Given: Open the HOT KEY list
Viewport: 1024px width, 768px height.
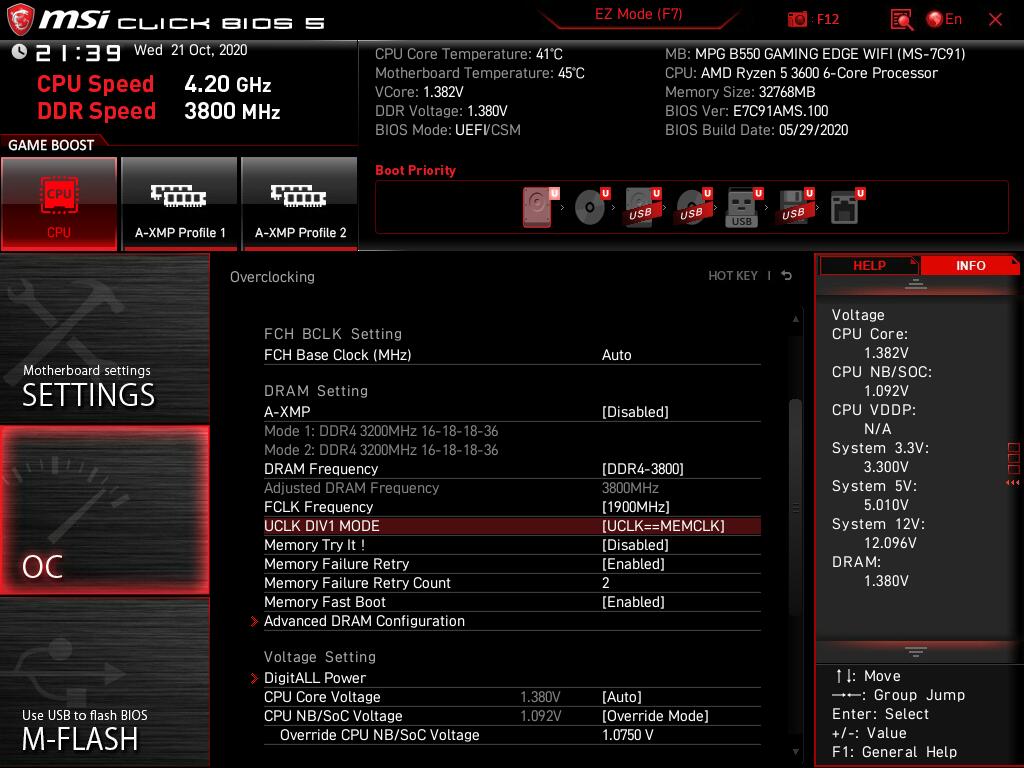Looking at the screenshot, I should pyautogui.click(x=733, y=276).
